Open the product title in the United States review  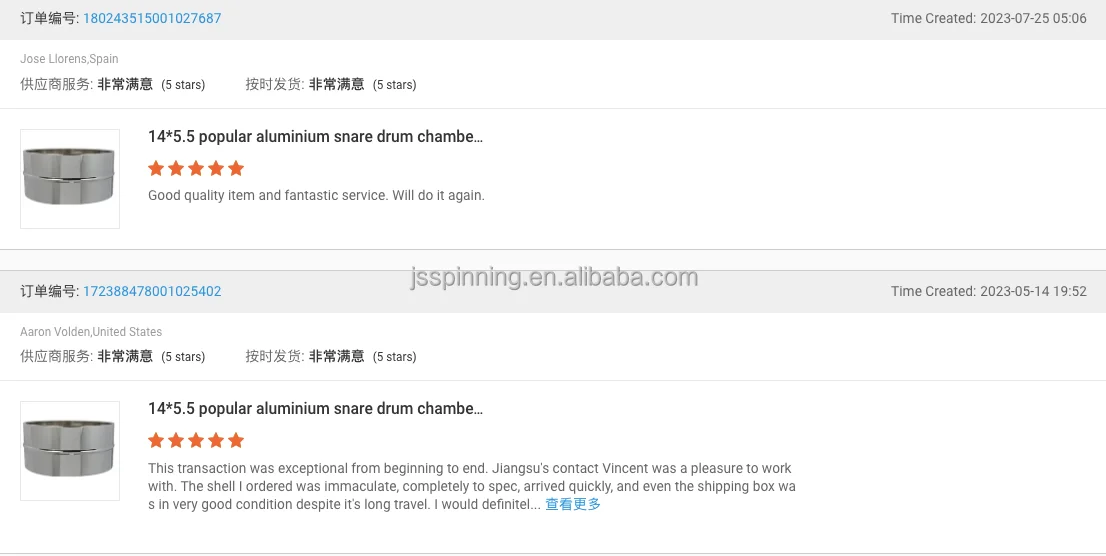click(x=315, y=409)
